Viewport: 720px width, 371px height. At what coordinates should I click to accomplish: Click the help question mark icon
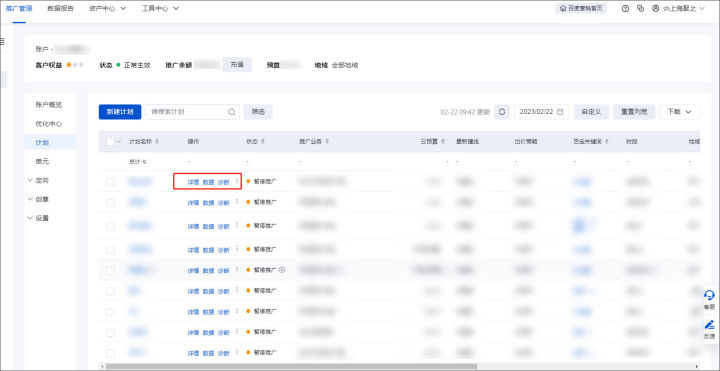coord(625,9)
